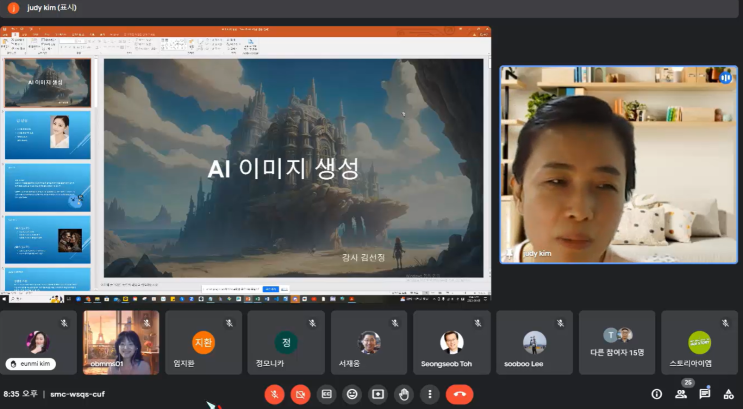
Task: Open the three-dot more options menu
Action: (430, 394)
